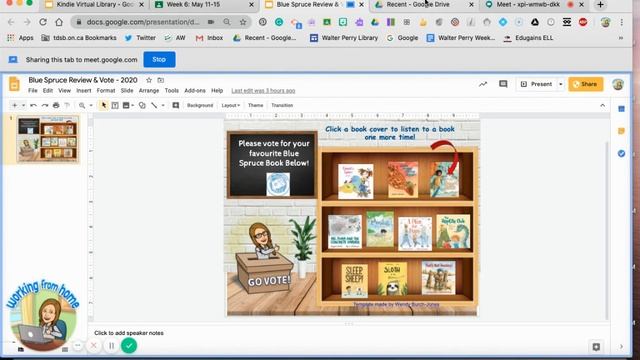Click the Undo icon in the toolbar
Screen dimensions: 640x360
tap(33, 105)
